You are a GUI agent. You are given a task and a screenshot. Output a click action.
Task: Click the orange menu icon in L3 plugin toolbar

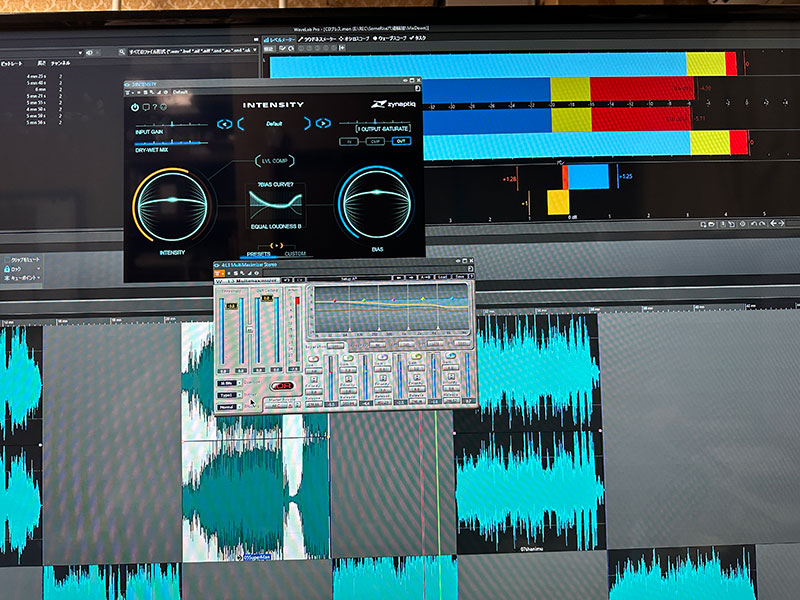(x=218, y=273)
